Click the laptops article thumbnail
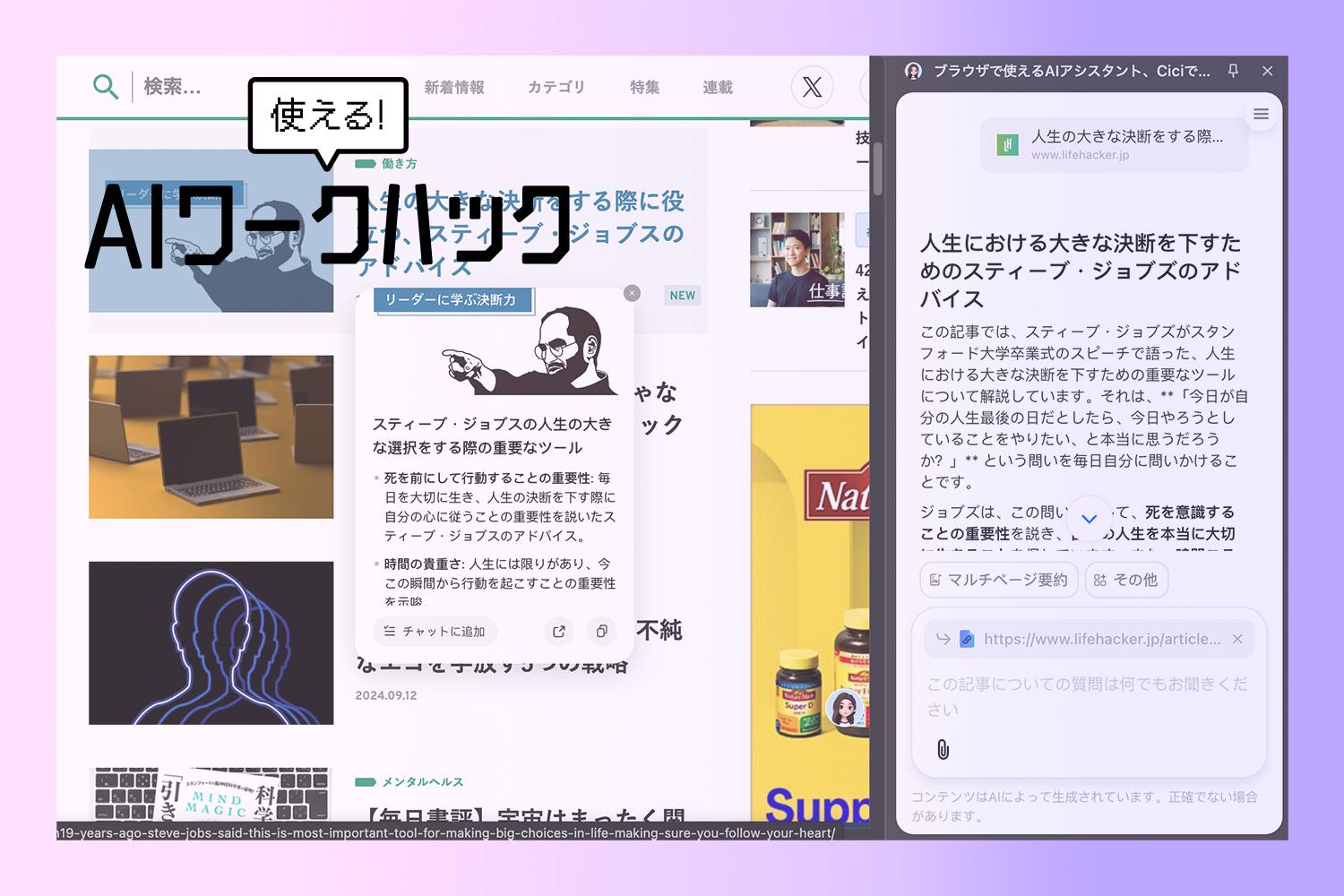This screenshot has height=896, width=1344. 211,436
